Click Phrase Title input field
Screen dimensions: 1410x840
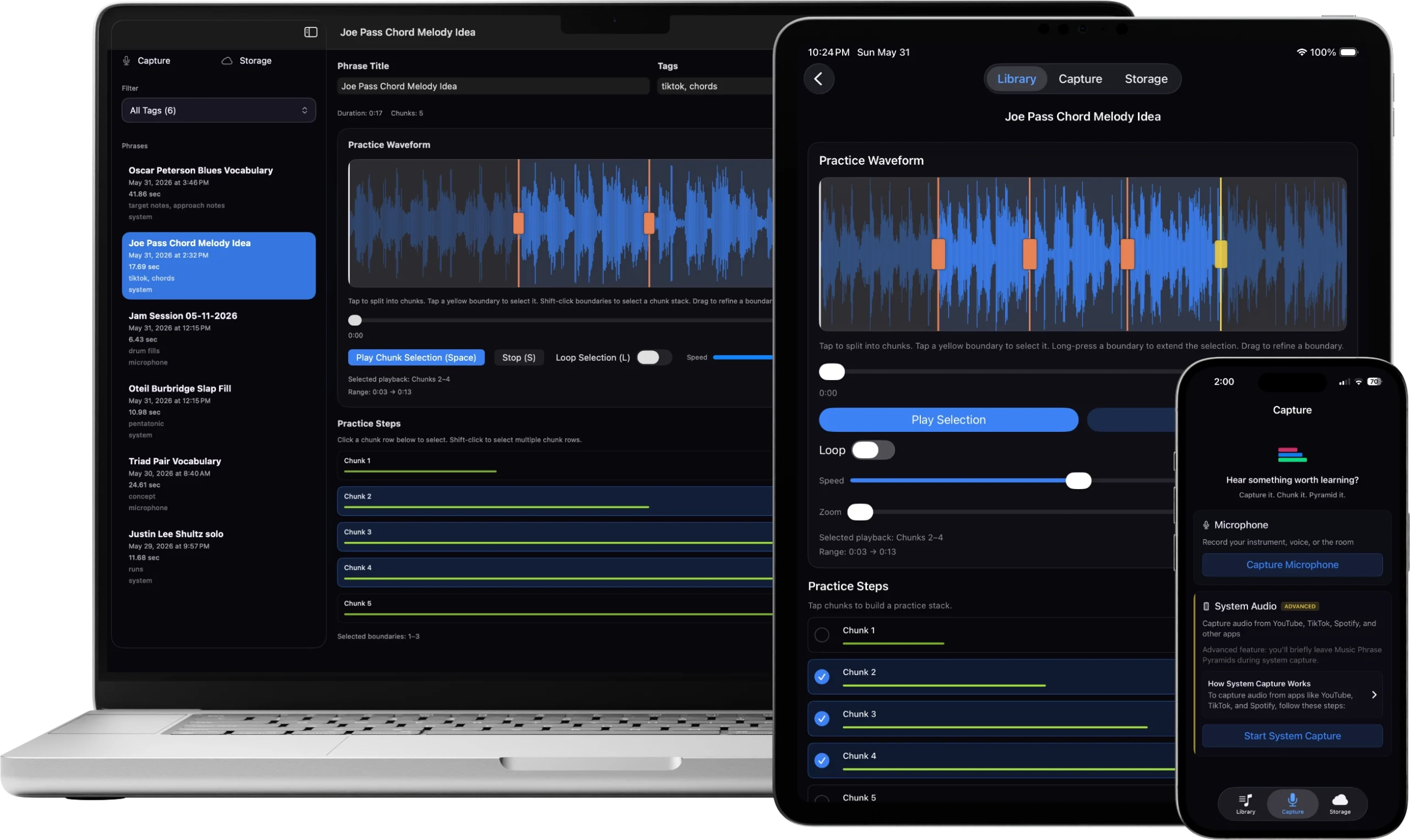coord(493,86)
